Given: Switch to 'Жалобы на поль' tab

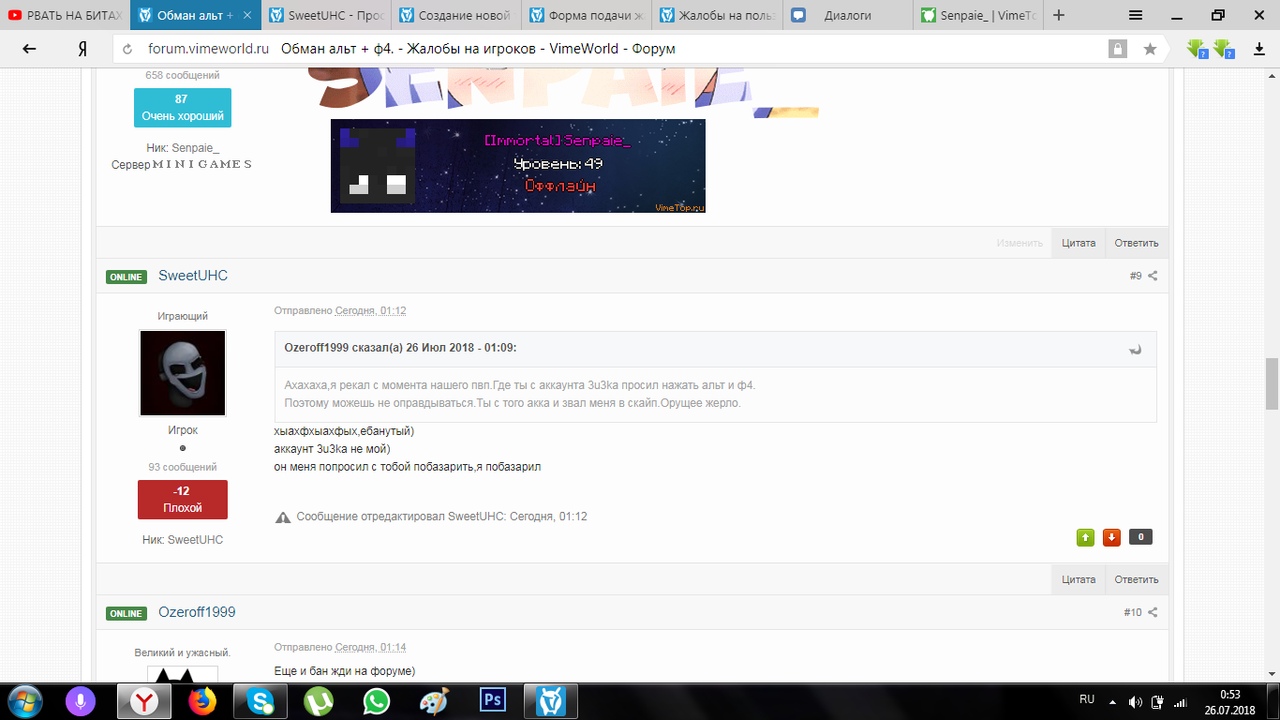Looking at the screenshot, I should coord(717,15).
